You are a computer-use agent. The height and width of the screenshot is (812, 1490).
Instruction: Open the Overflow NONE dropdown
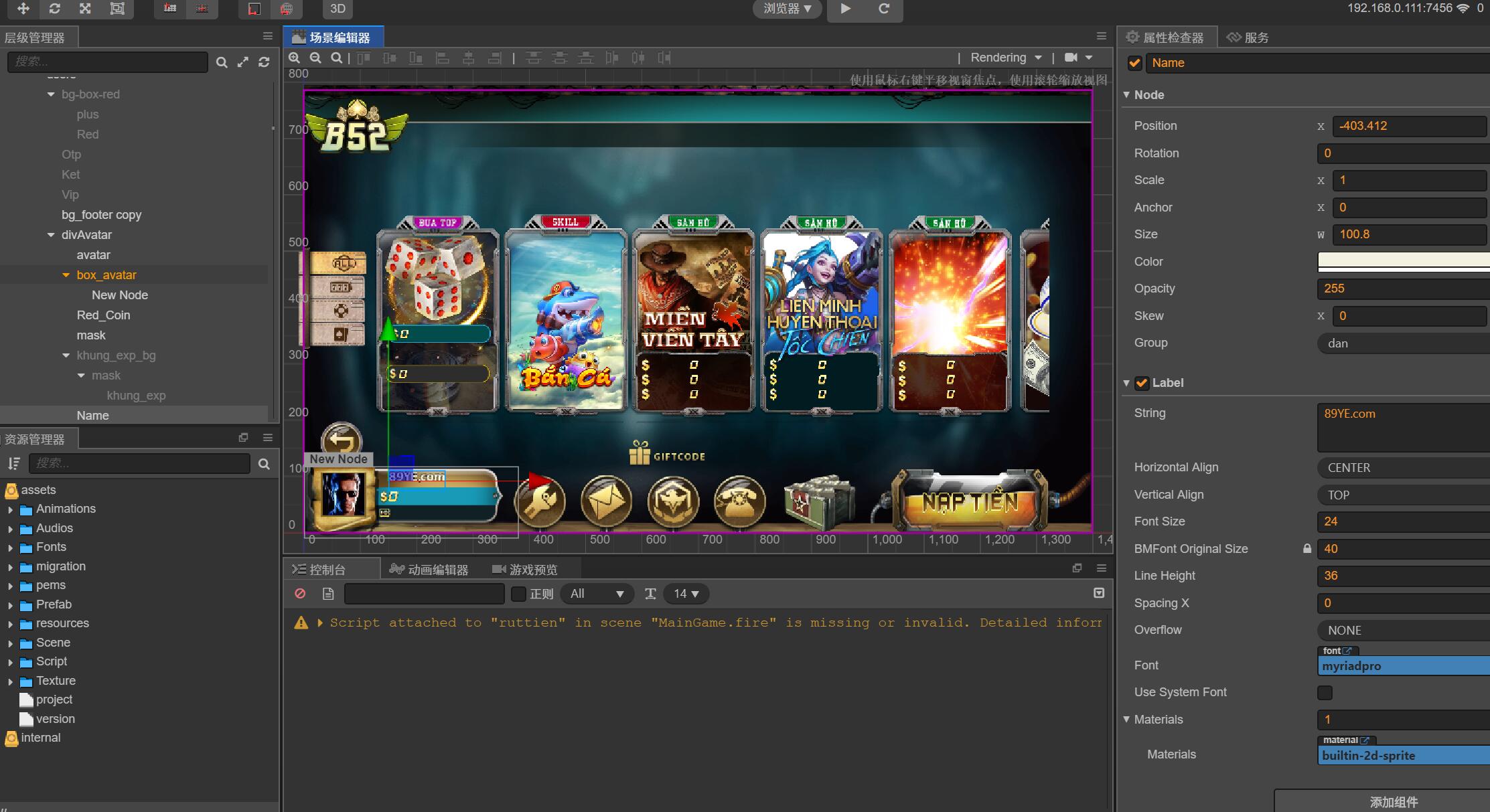(1404, 631)
